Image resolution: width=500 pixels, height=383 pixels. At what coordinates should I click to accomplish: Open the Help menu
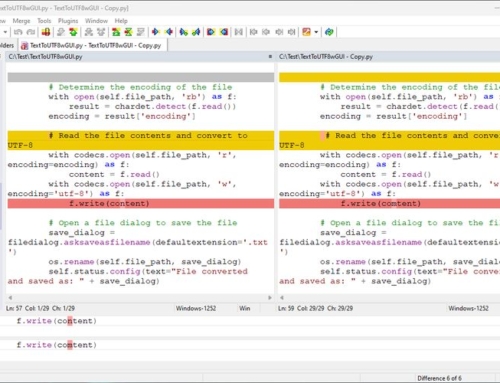tap(121, 21)
